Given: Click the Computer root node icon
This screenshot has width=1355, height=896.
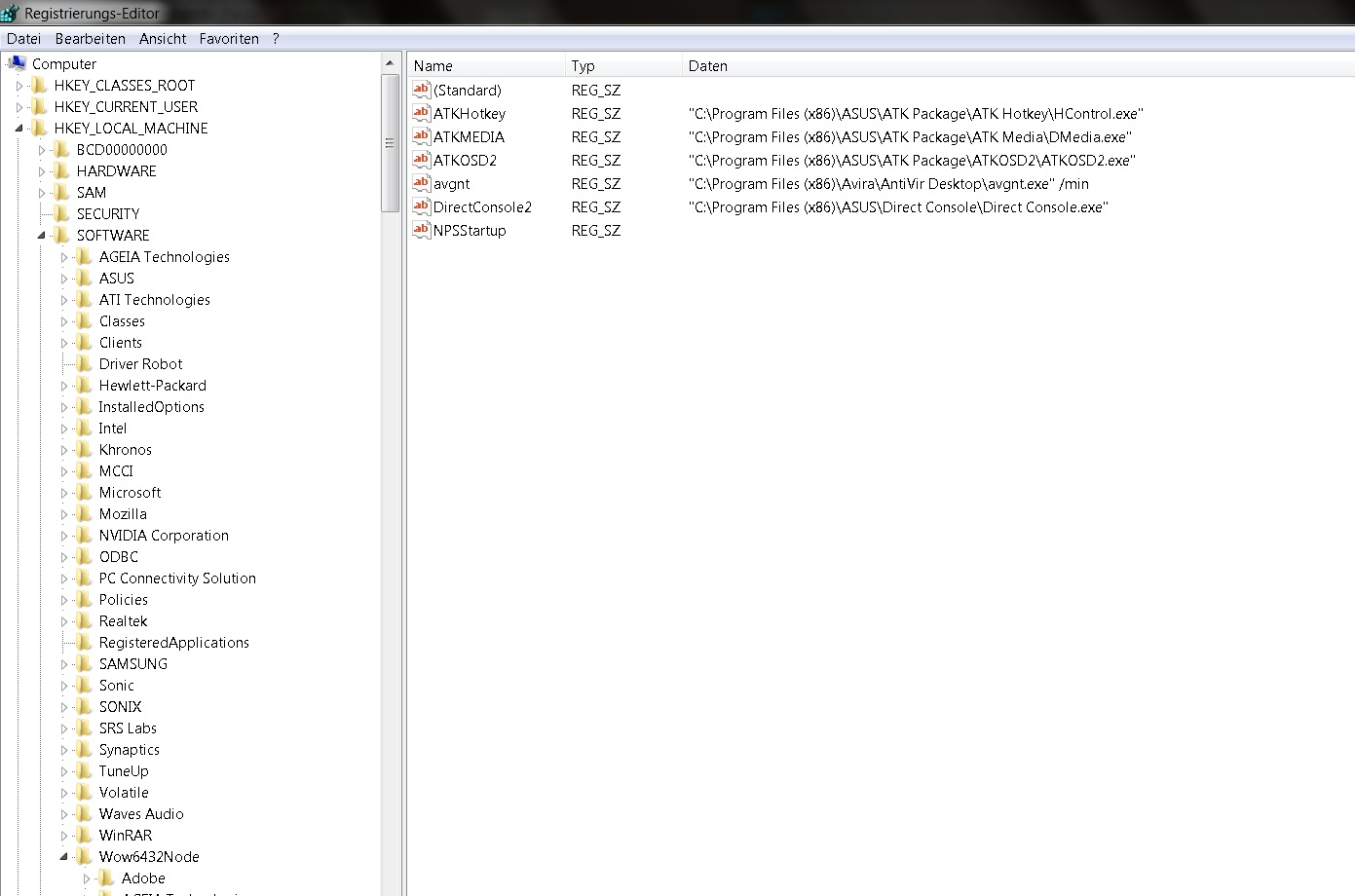Looking at the screenshot, I should (x=18, y=63).
